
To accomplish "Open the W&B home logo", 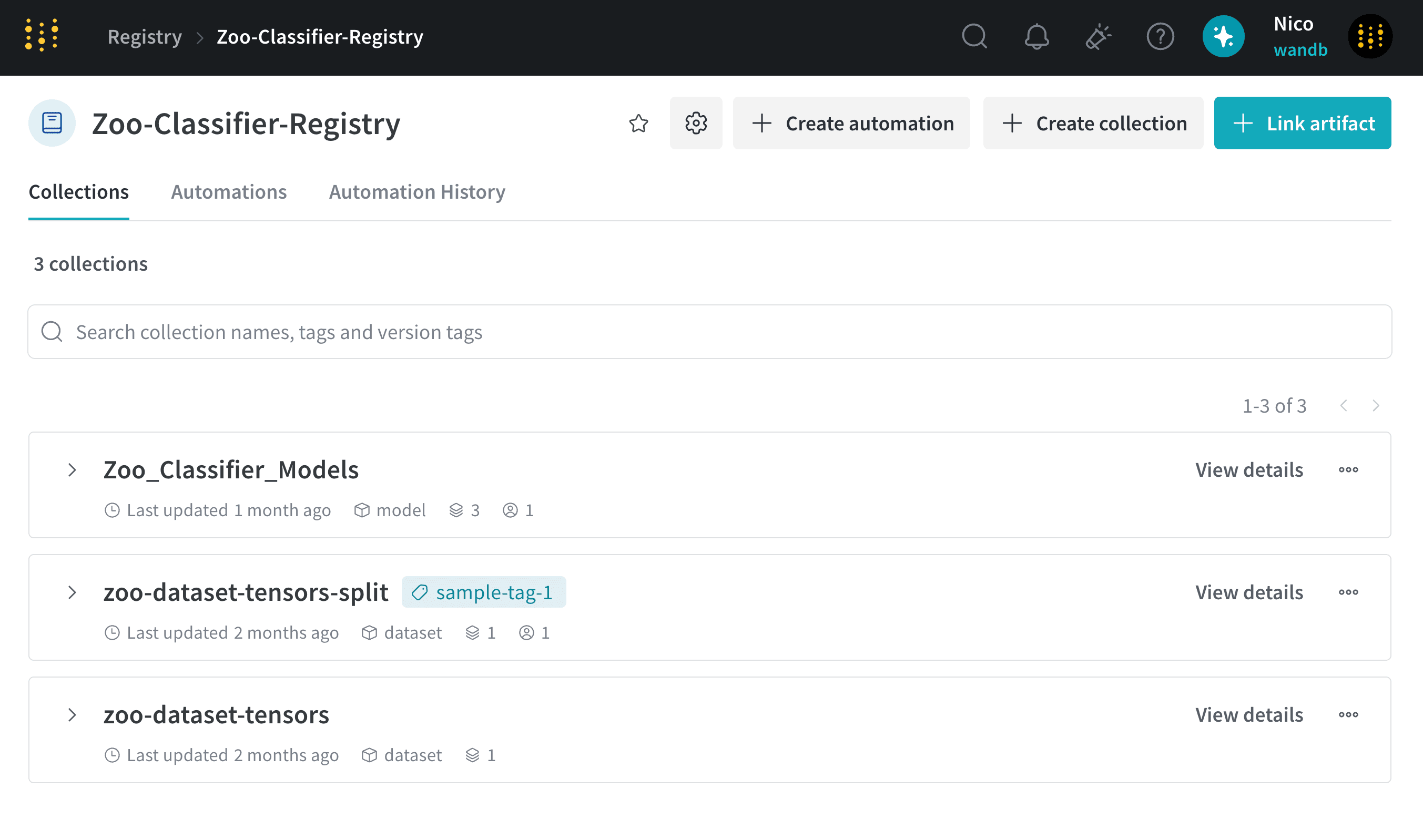I will point(42,35).
